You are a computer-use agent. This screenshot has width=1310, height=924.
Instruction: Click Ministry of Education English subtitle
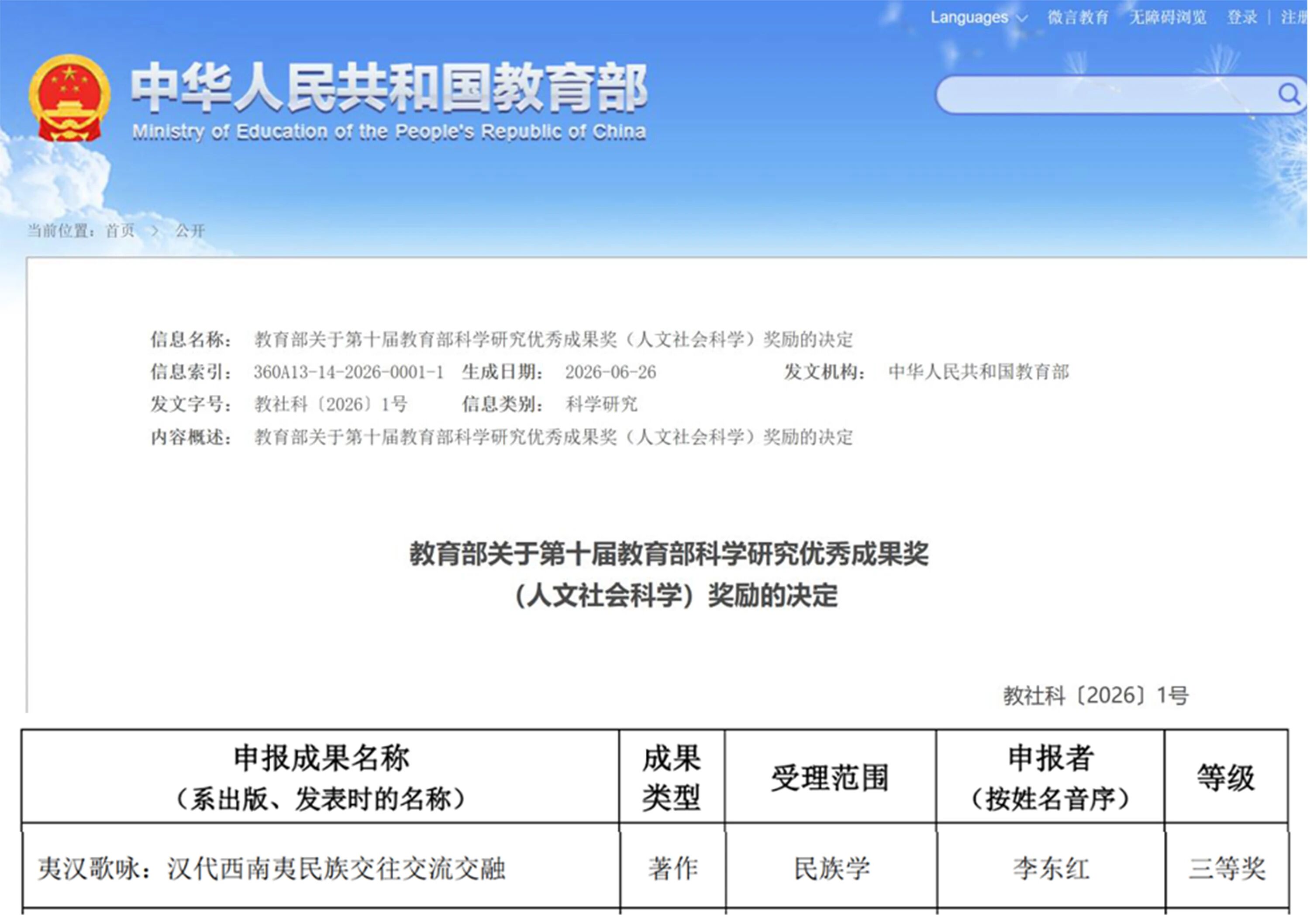(389, 132)
